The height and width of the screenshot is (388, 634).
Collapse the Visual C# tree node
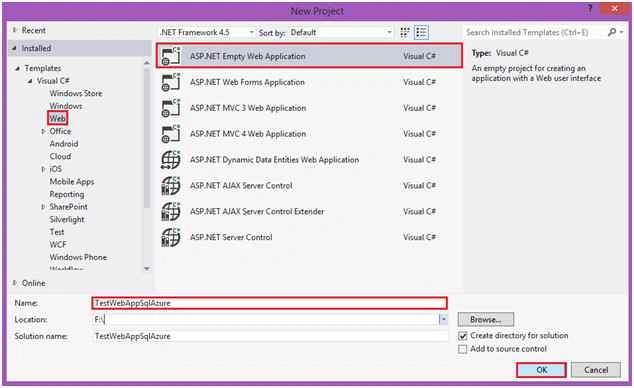[x=30, y=81]
